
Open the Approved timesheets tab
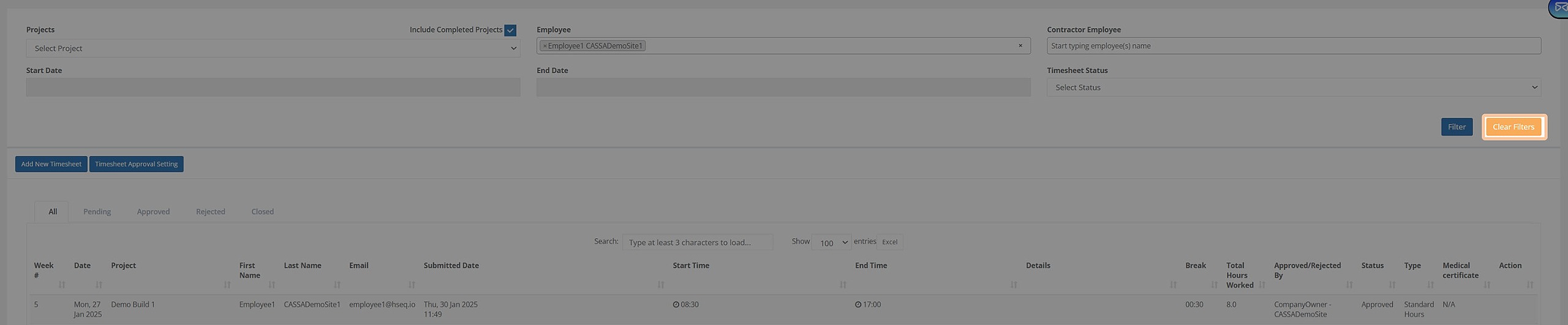click(153, 212)
